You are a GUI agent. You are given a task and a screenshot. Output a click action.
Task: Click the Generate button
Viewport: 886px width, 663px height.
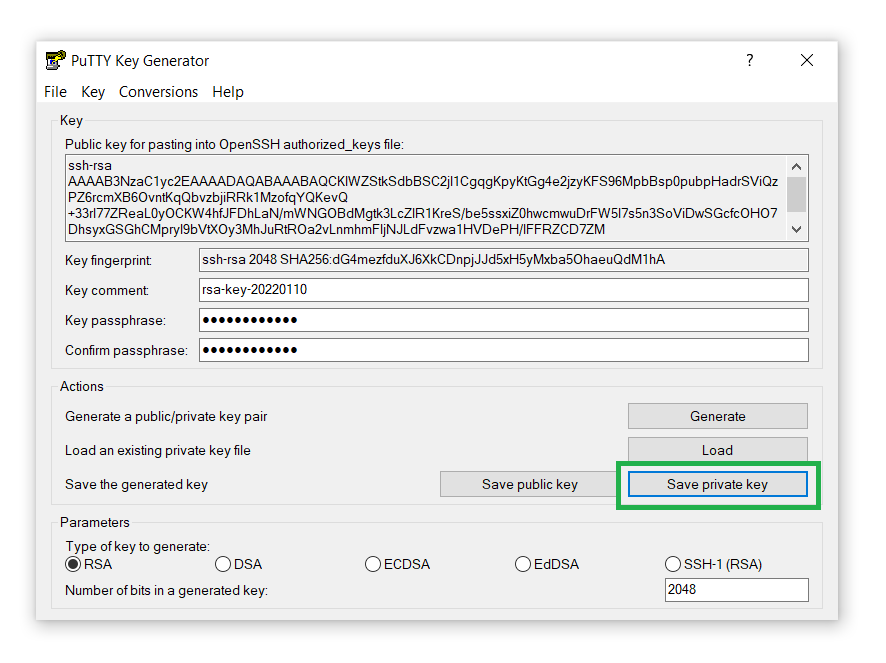(x=718, y=416)
